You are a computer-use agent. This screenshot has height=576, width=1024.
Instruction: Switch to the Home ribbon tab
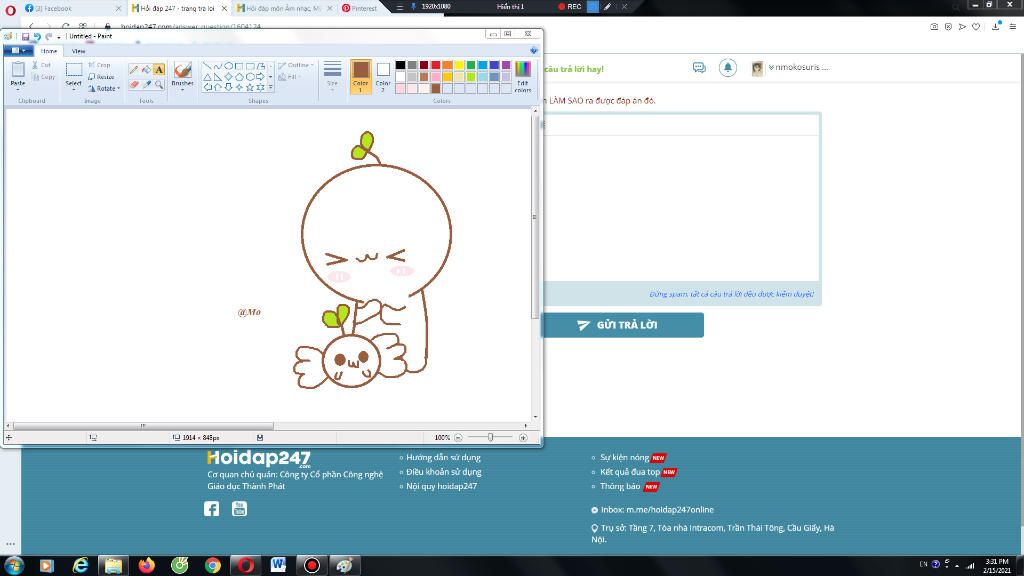(x=49, y=51)
